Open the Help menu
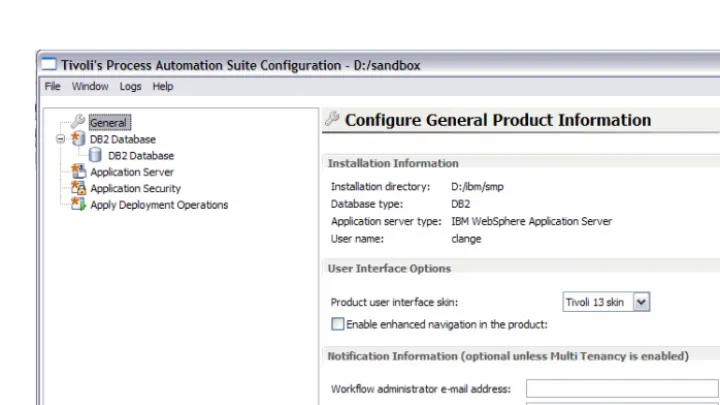Image resolution: width=720 pixels, height=405 pixels. coord(163,86)
